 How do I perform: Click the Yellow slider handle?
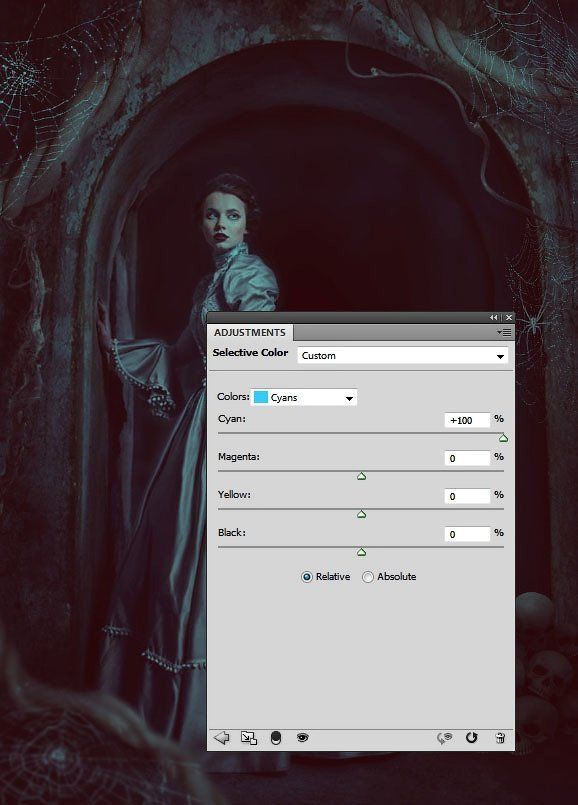[x=361, y=514]
